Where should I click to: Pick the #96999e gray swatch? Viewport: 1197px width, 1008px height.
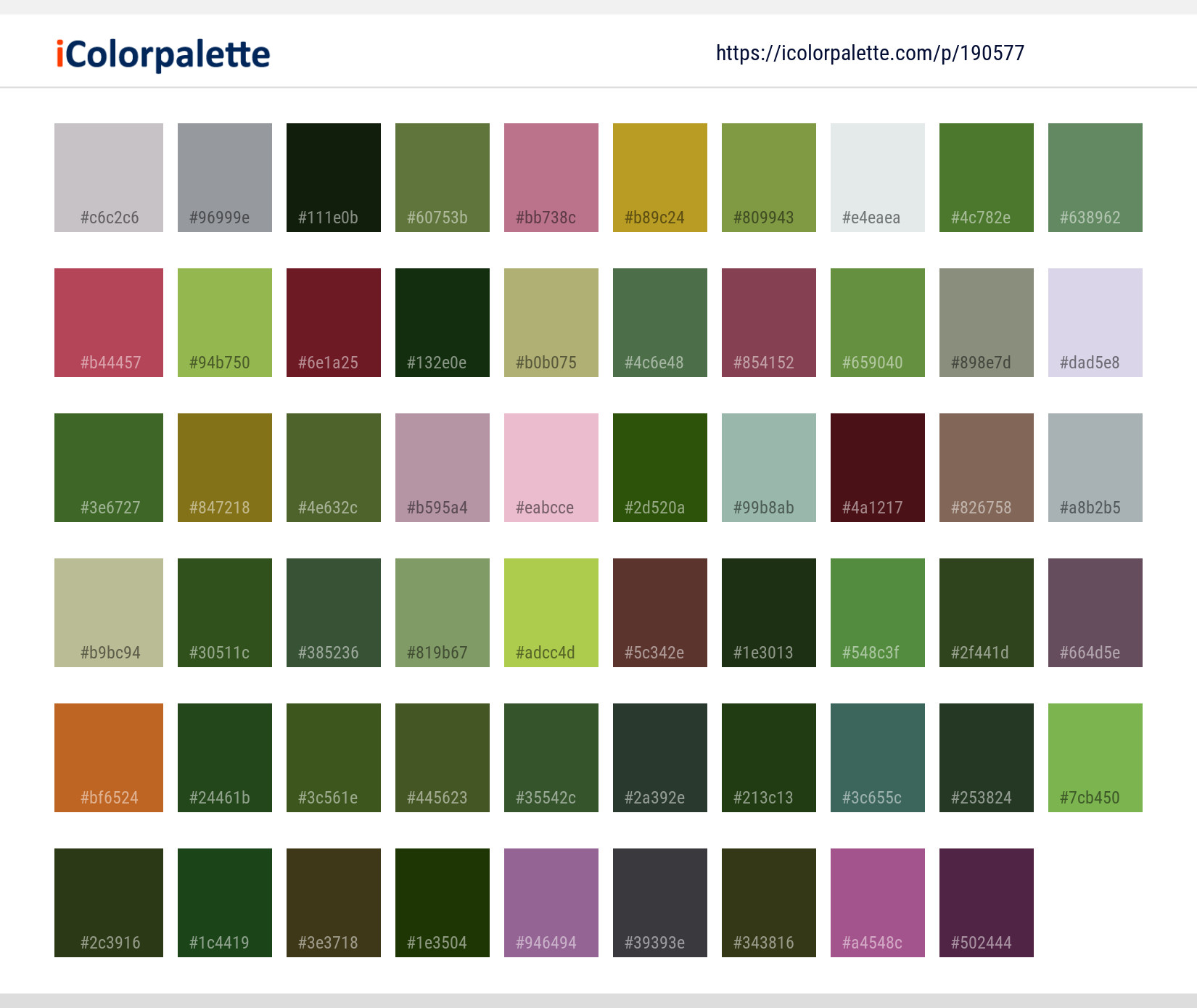coord(225,178)
